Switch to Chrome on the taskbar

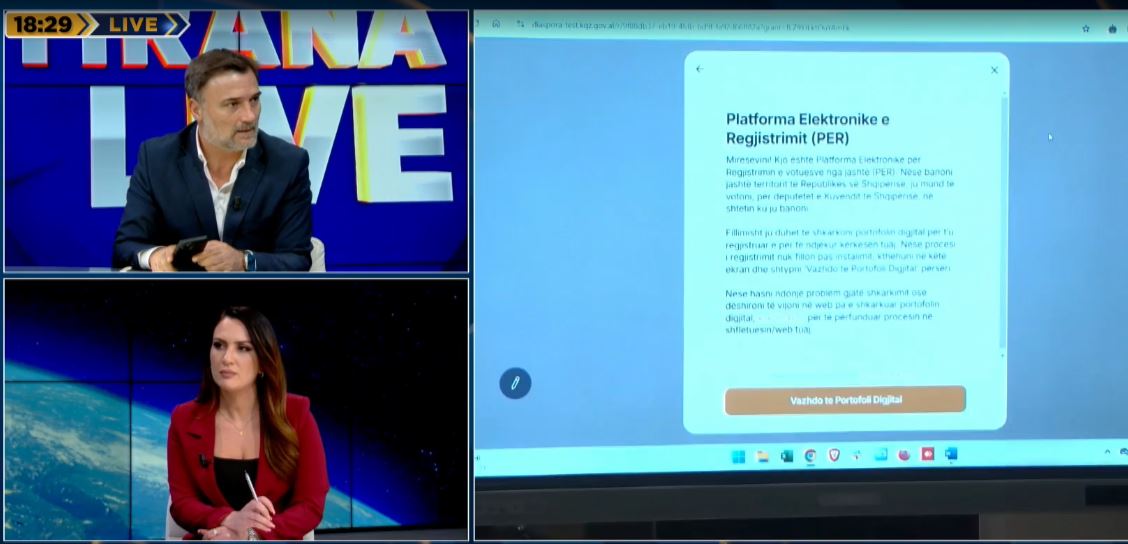(x=810, y=456)
